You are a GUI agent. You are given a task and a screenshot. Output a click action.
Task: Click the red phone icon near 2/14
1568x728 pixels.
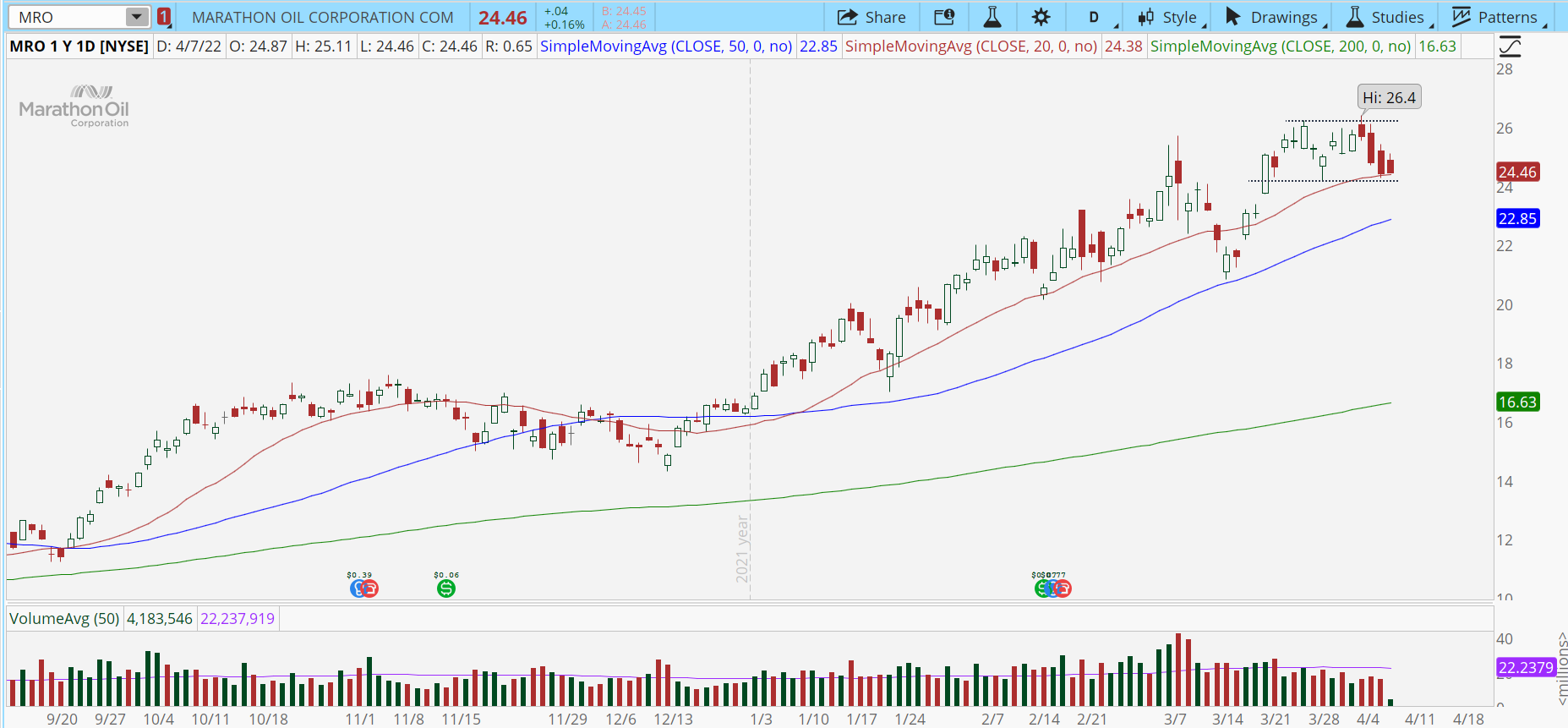pos(1063,588)
